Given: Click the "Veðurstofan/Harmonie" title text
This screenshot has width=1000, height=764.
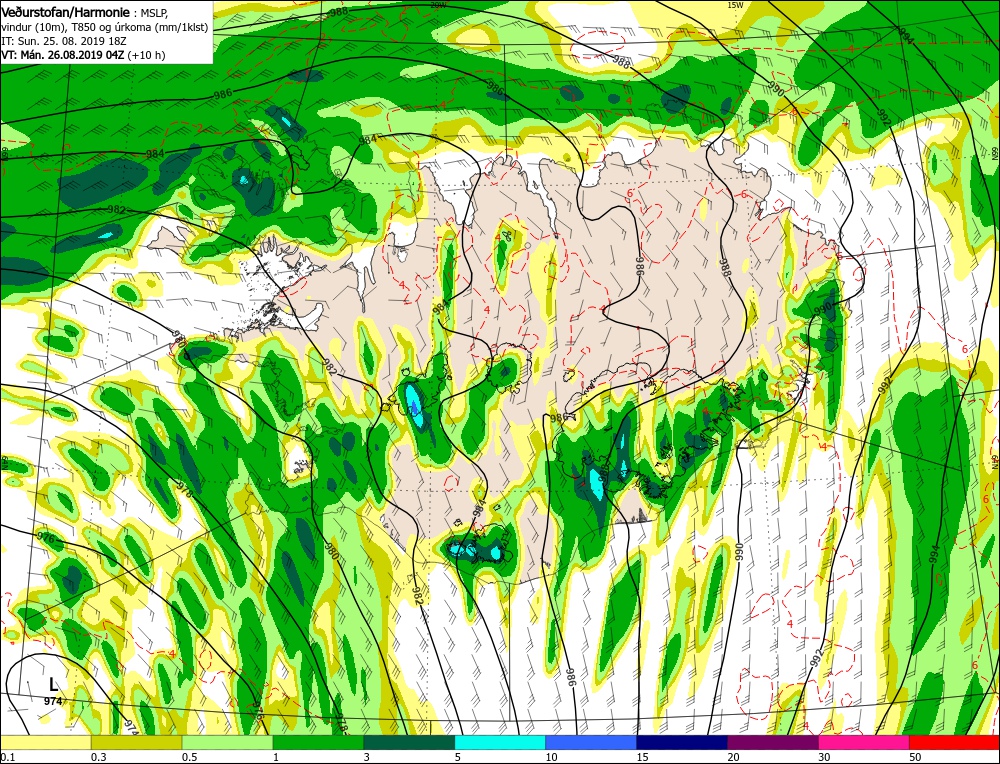Looking at the screenshot, I should [x=66, y=12].
